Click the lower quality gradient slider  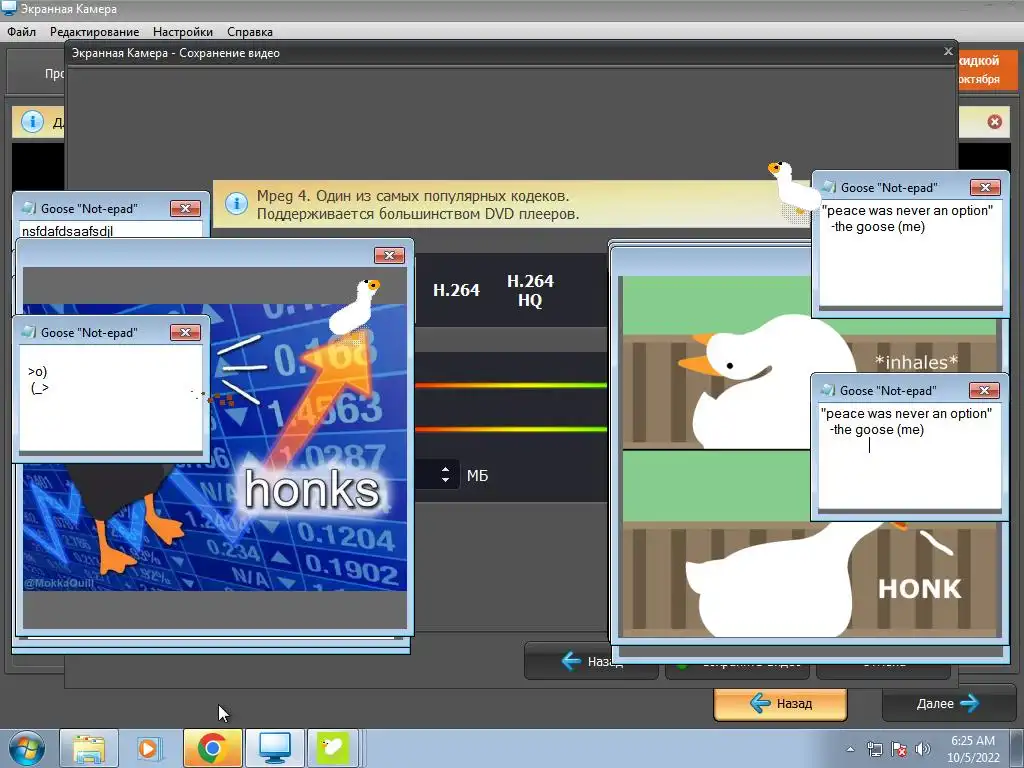tap(511, 429)
